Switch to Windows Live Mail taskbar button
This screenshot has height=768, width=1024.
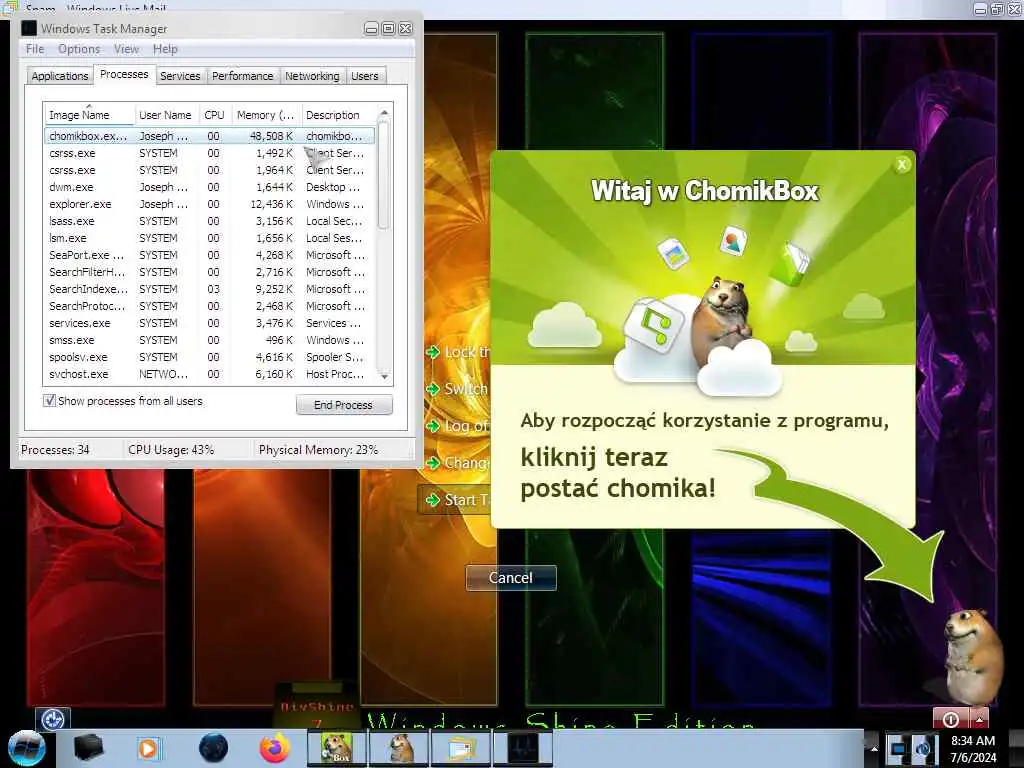(462, 748)
